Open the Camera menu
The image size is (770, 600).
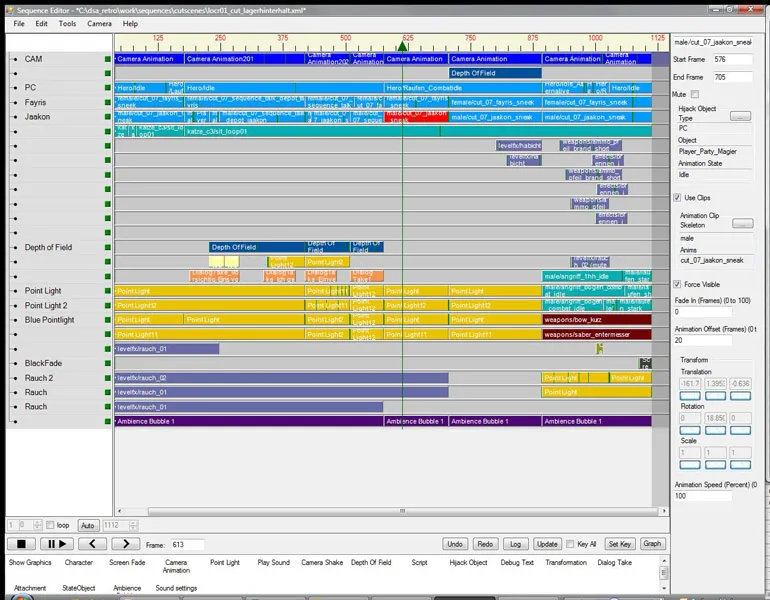[x=99, y=23]
